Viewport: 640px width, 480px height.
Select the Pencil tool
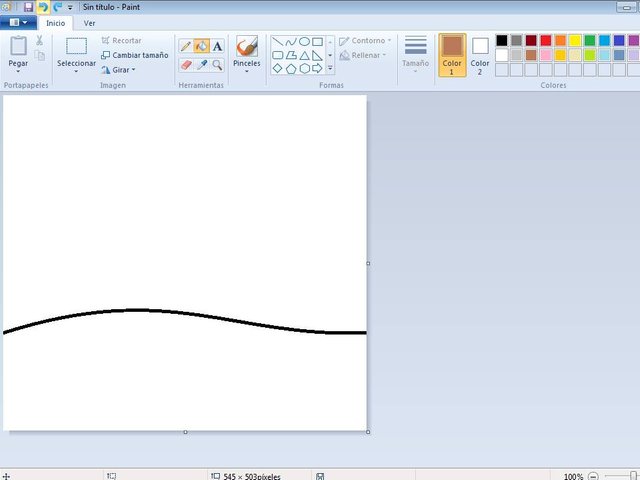[x=186, y=46]
